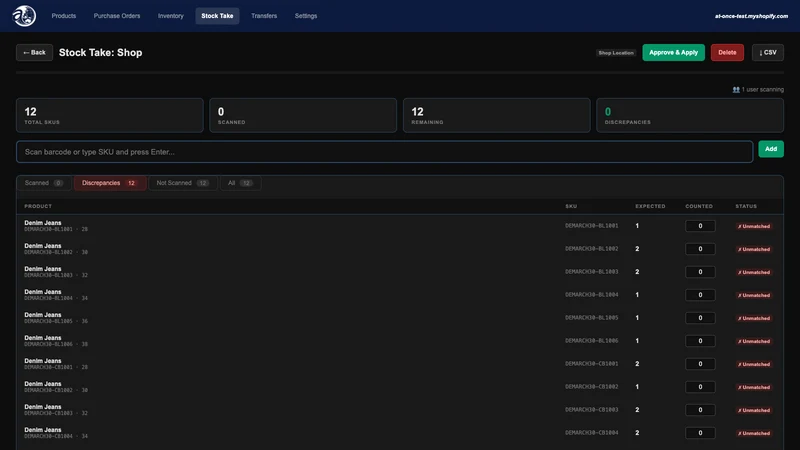Edit counted value for DEMARCH30-BL1002

click(700, 249)
